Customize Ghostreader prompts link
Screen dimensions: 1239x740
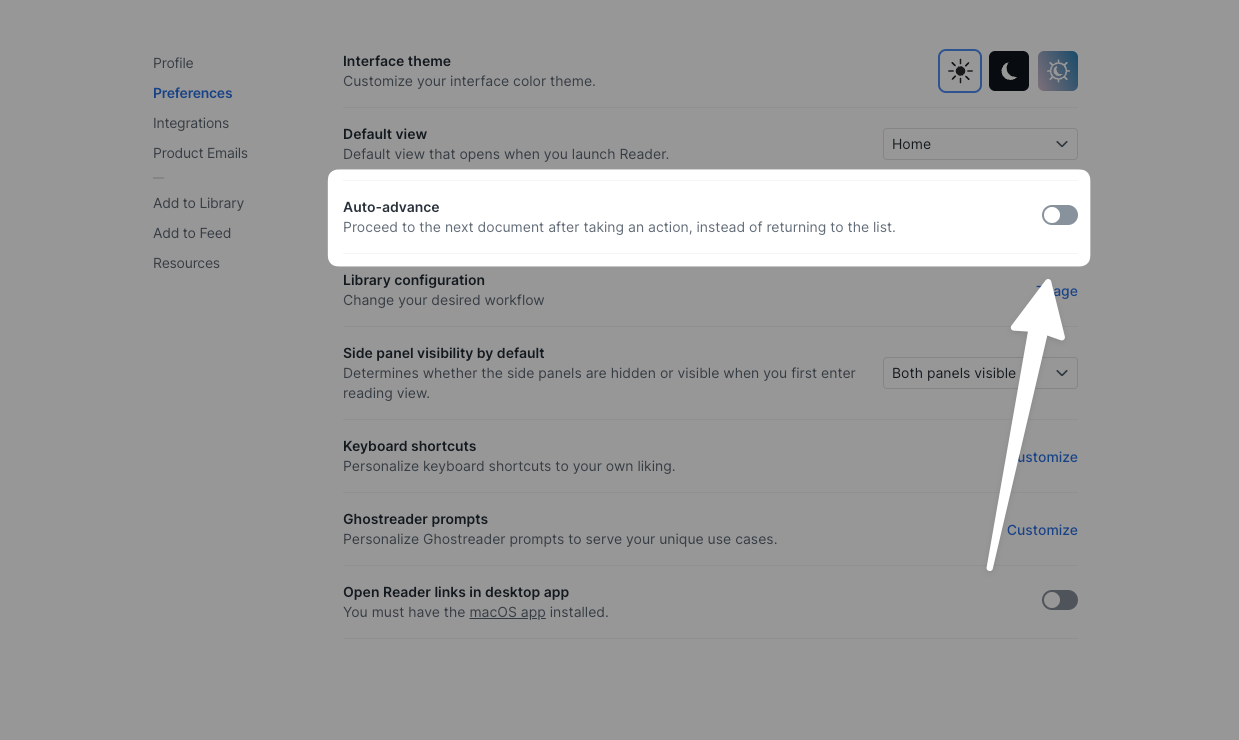point(1042,530)
